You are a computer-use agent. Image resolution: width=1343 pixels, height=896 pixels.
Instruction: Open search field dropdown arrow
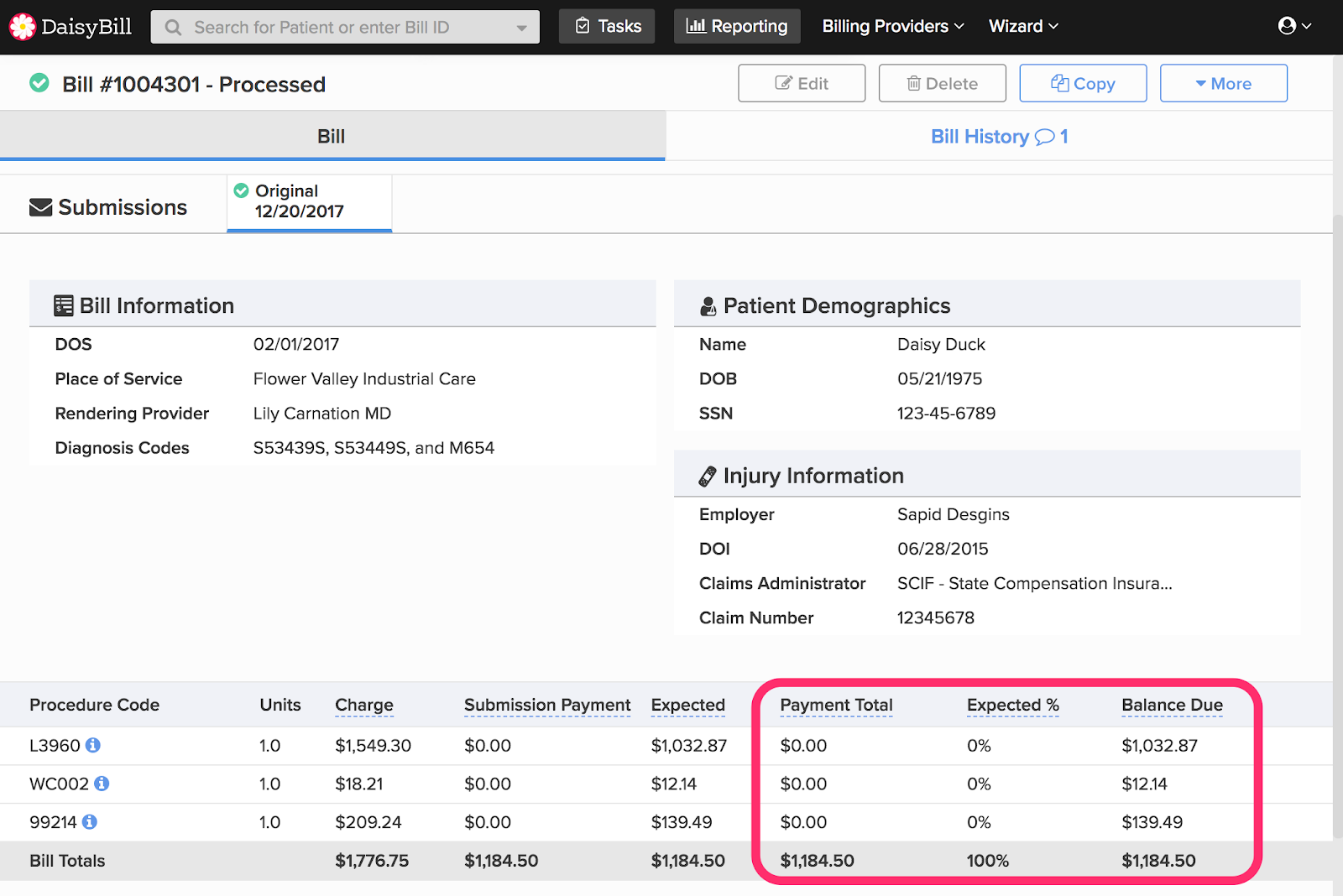tap(522, 28)
